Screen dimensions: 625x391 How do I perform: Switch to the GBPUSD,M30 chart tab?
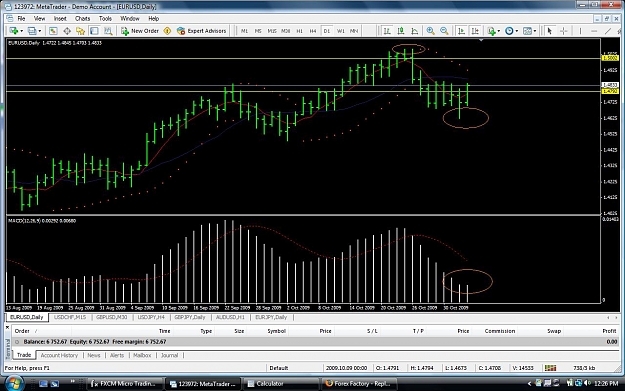pos(112,317)
